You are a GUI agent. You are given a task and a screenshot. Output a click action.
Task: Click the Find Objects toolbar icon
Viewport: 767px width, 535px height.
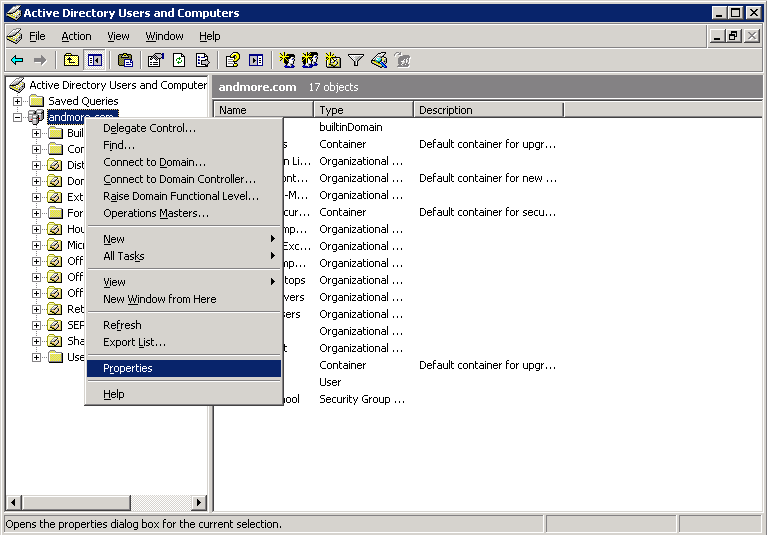coord(379,60)
